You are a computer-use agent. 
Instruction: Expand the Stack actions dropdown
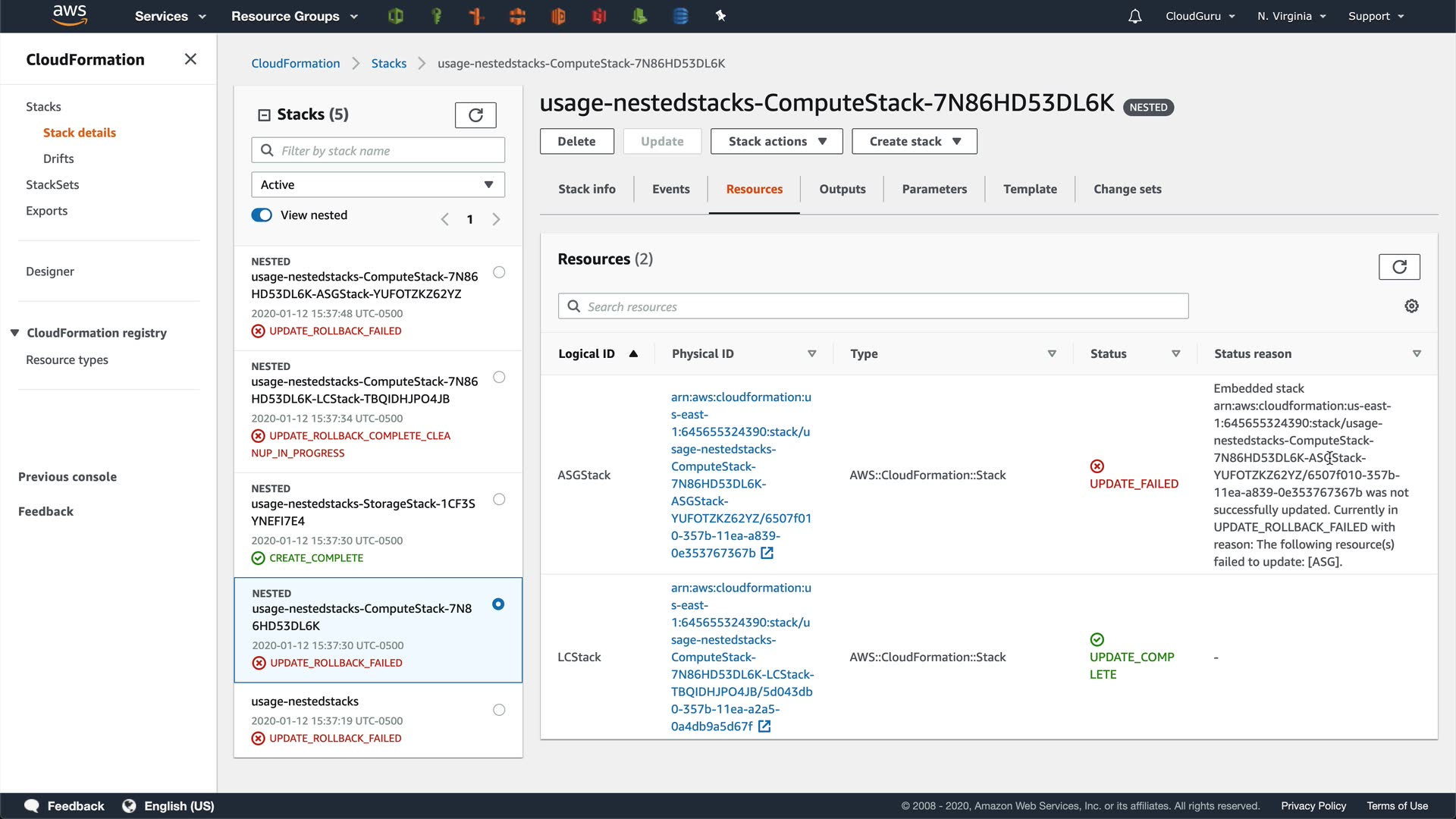coord(776,141)
